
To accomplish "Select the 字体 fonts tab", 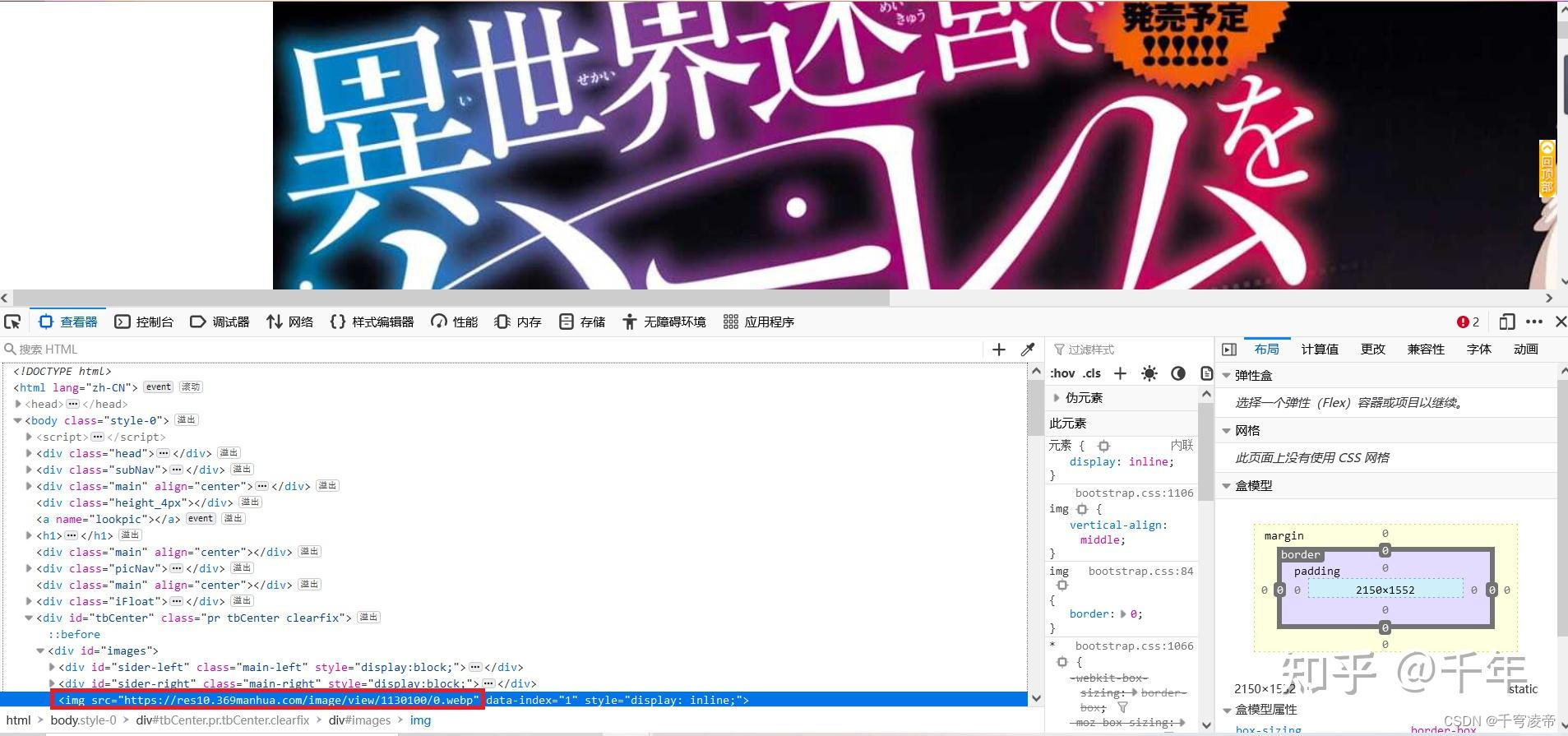I will tap(1478, 349).
